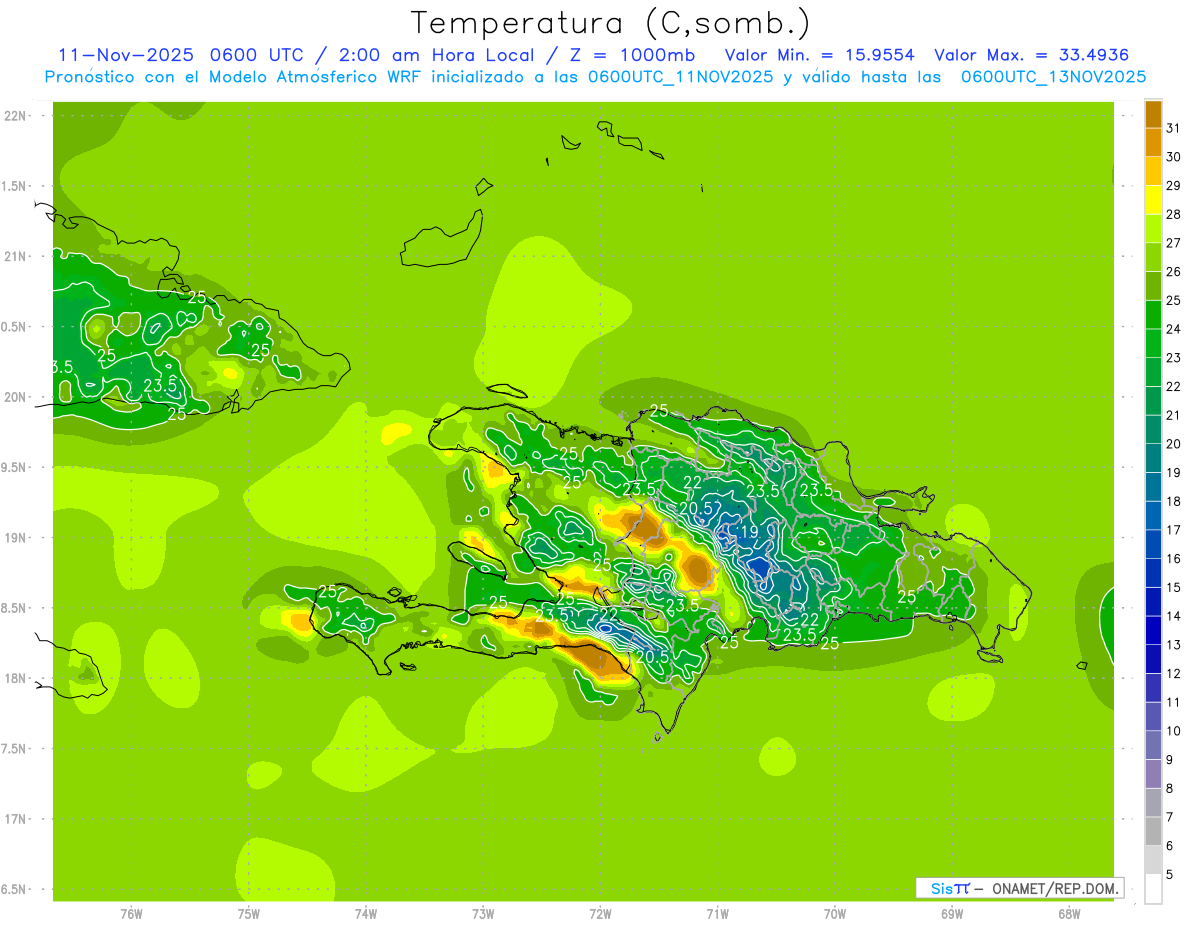
Task: Click latitude axis label "20N"
Action: point(15,398)
